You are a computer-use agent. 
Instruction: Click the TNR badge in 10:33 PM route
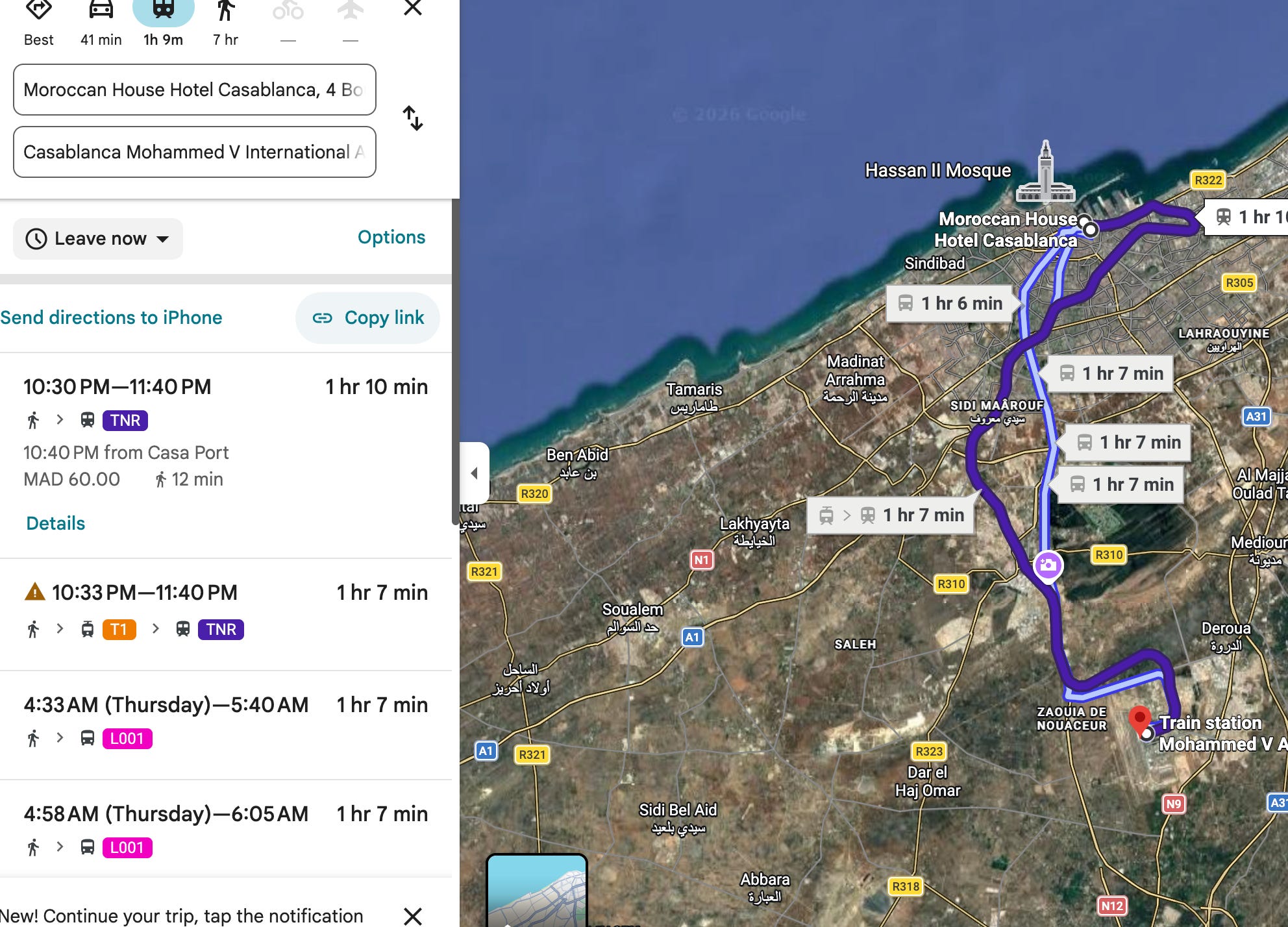pyautogui.click(x=221, y=630)
